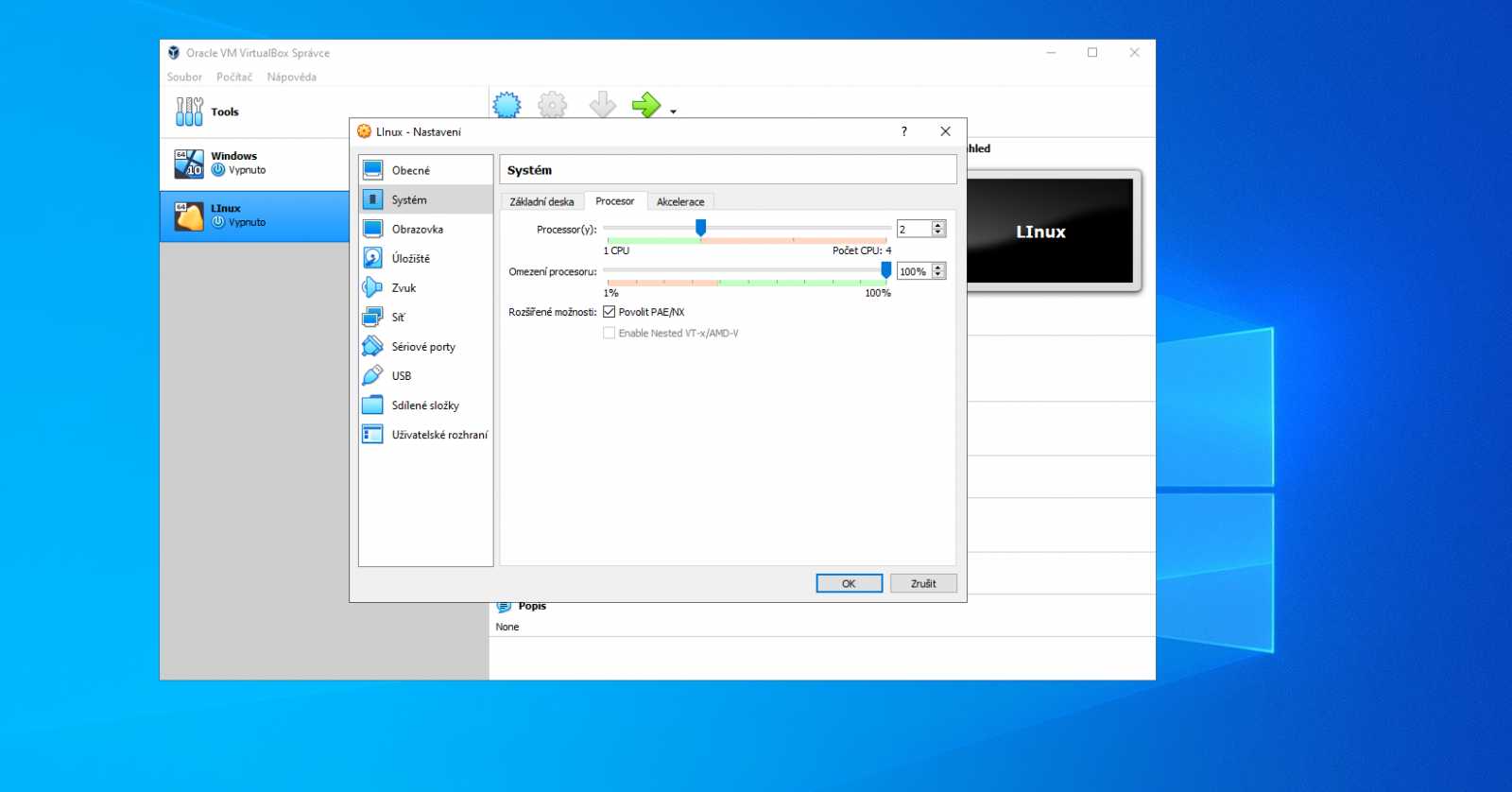Toggle the Povolit PAE/NX checkbox
This screenshot has height=792, width=1512.
(610, 312)
